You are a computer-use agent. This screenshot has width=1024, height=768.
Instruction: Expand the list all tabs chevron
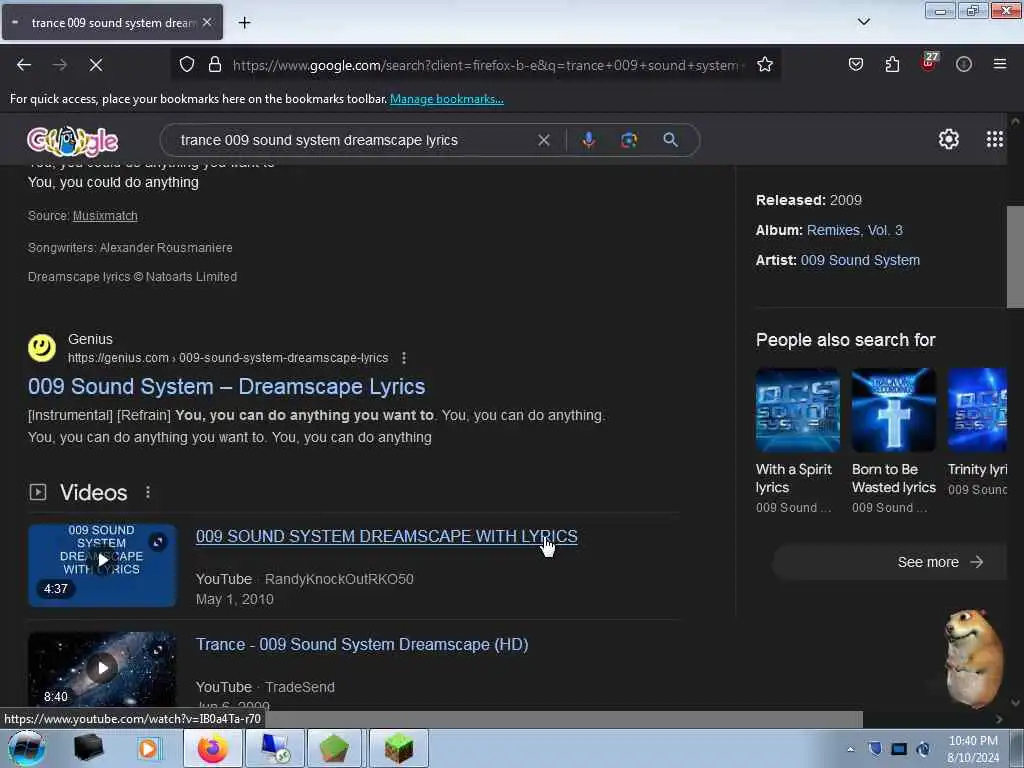click(x=863, y=22)
